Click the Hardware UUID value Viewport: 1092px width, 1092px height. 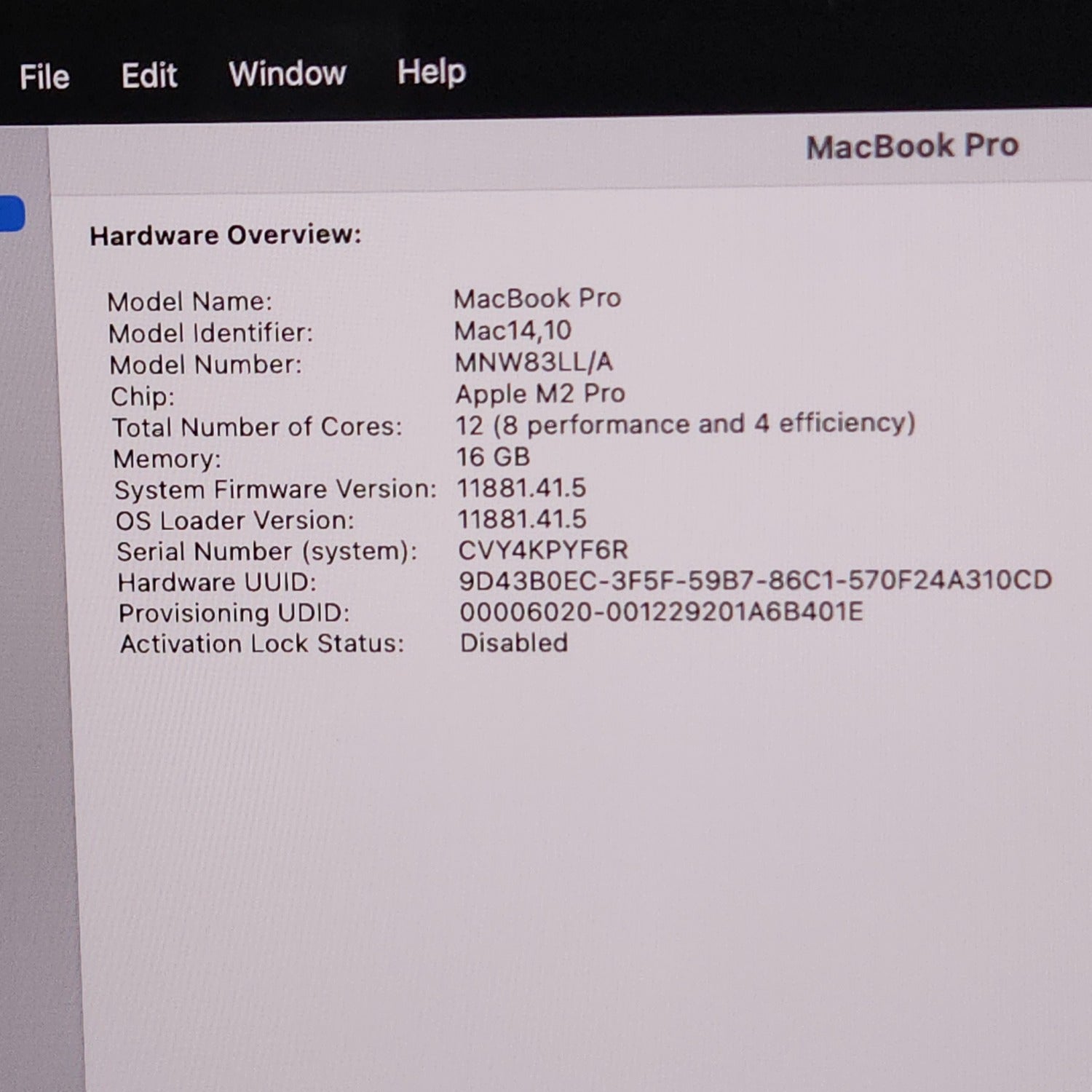click(755, 580)
